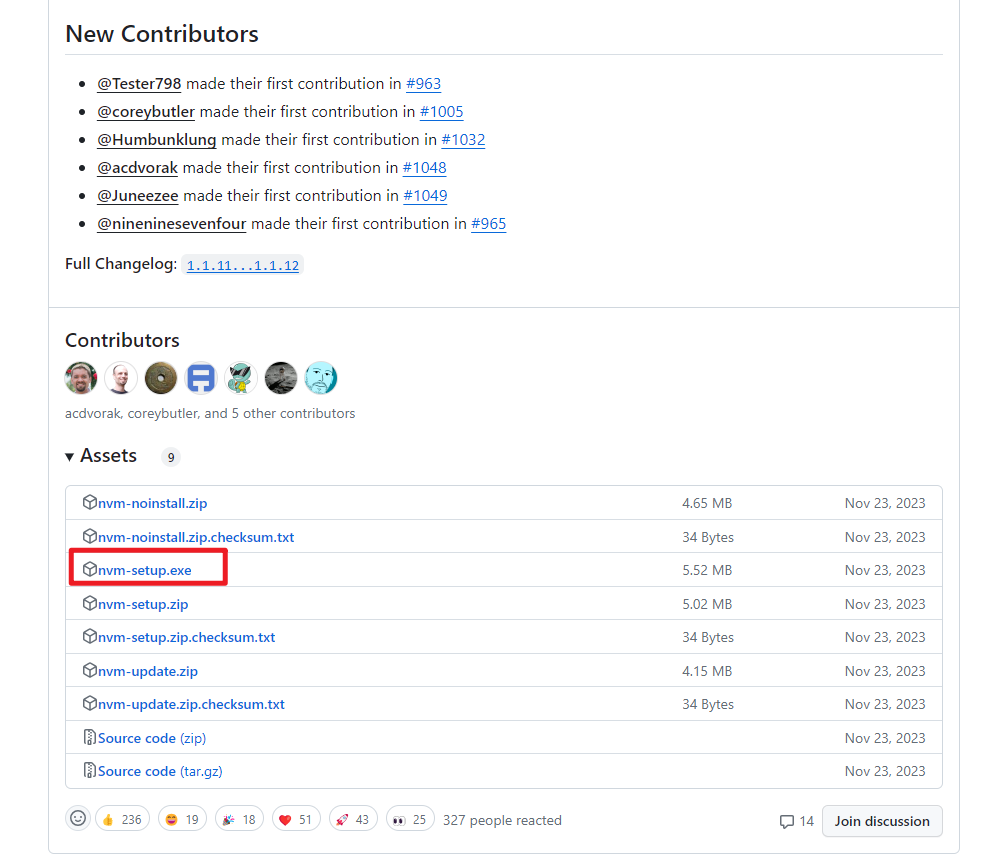
Task: Open the Squirtle with sunglasses avatar
Action: 241,378
